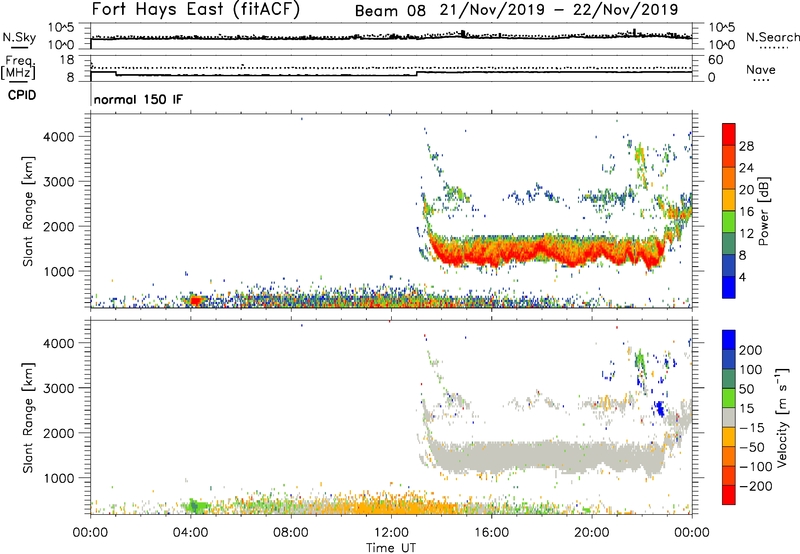Click the Fort Hays East (fitACF) title
Viewport: 800px width, 554px height.
196,9
